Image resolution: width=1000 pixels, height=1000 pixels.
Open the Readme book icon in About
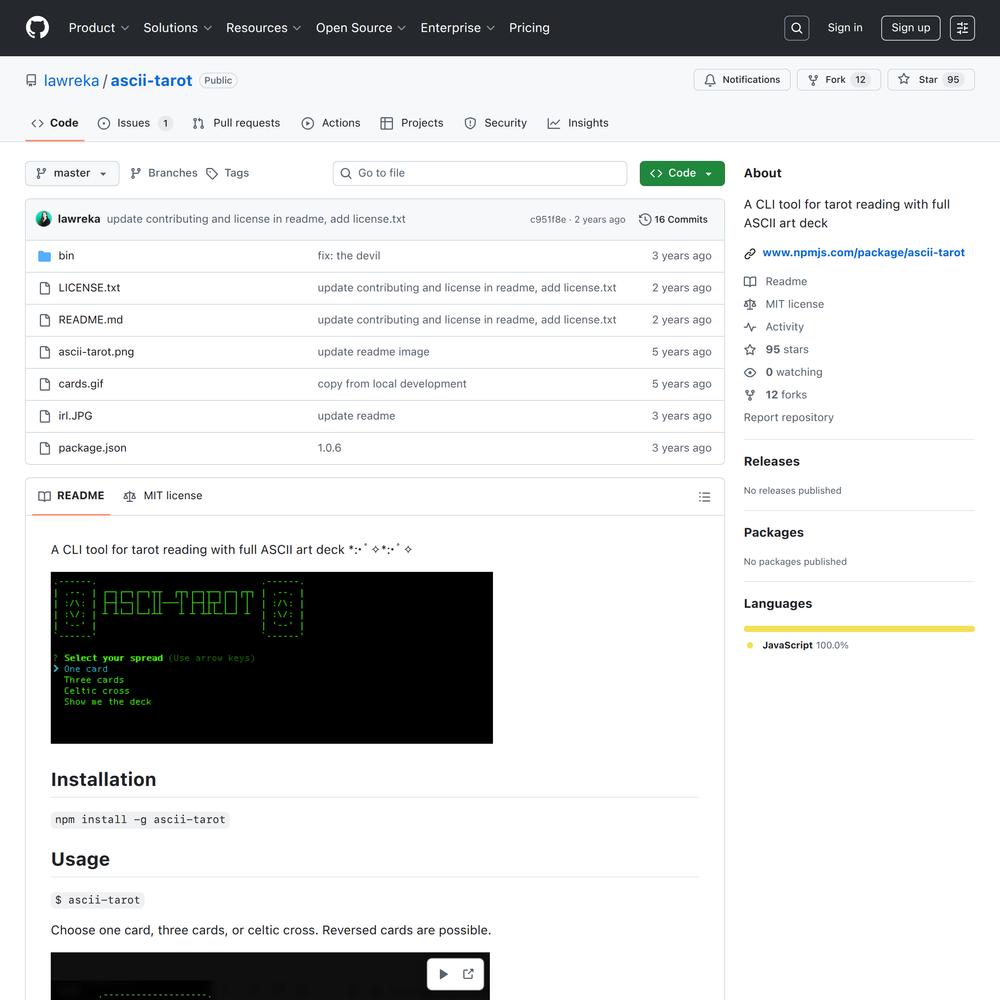(750, 281)
